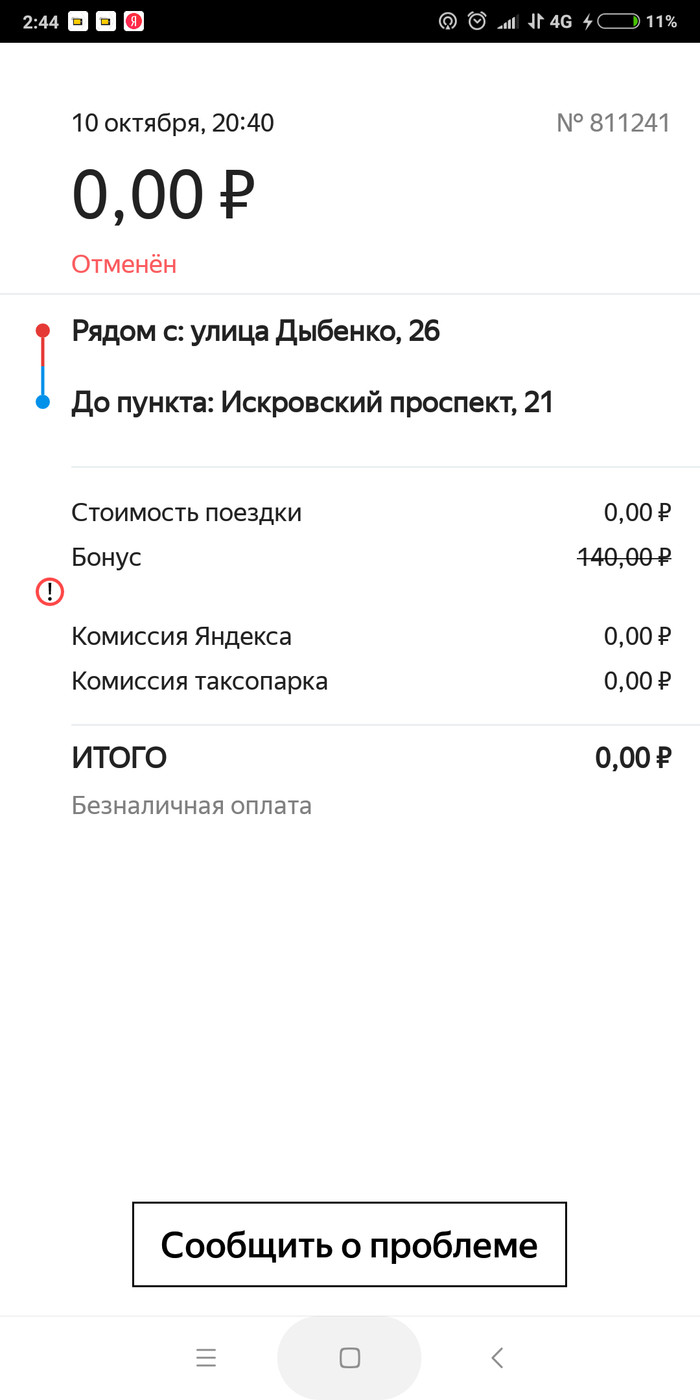Tap the hotspot status icon
The image size is (700, 1400).
[x=448, y=21]
